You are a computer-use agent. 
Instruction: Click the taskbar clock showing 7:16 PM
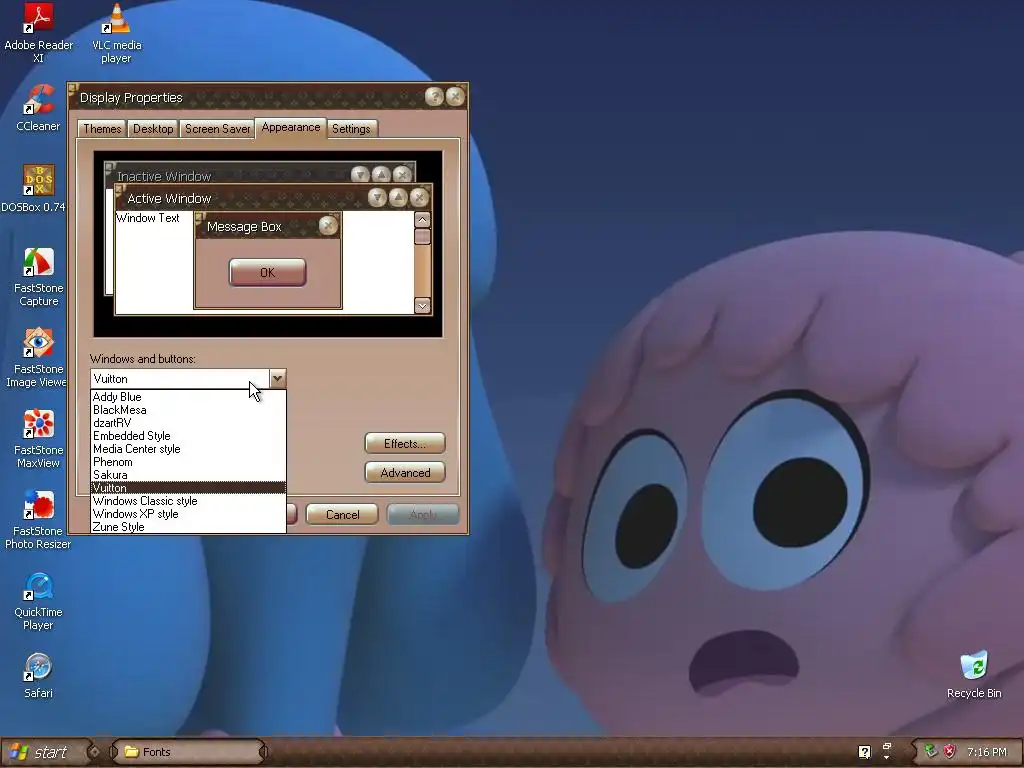[x=987, y=752]
